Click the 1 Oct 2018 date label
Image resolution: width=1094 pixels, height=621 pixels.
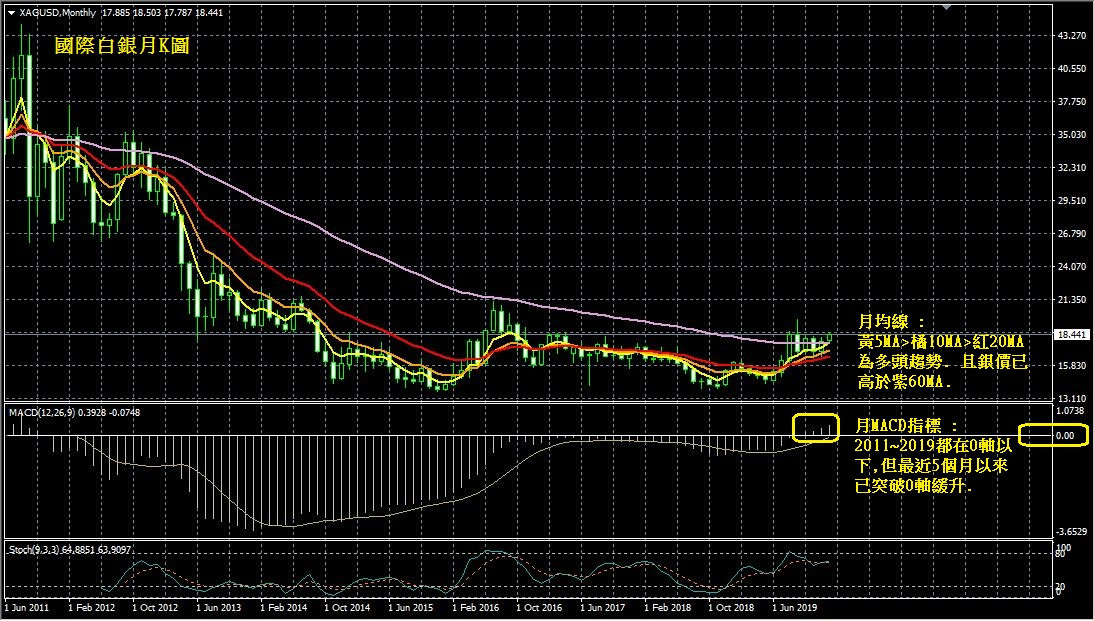tap(730, 608)
